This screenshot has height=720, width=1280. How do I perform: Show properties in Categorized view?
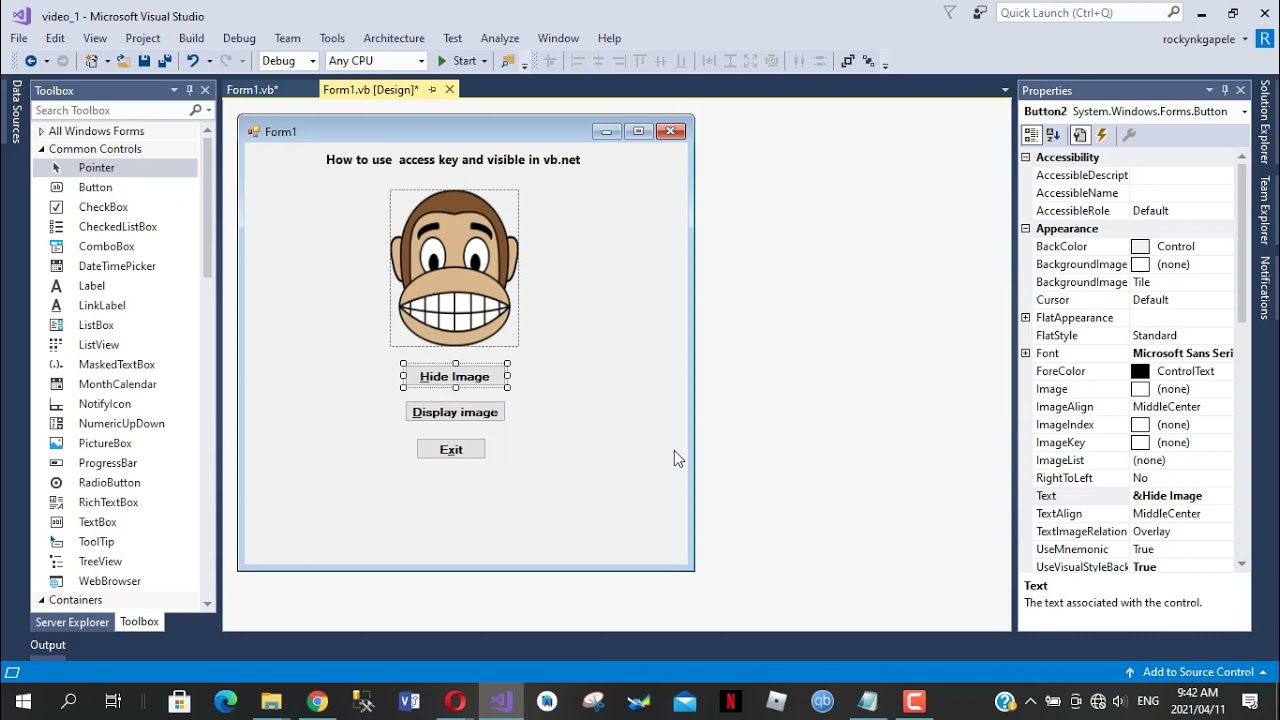coord(1032,135)
